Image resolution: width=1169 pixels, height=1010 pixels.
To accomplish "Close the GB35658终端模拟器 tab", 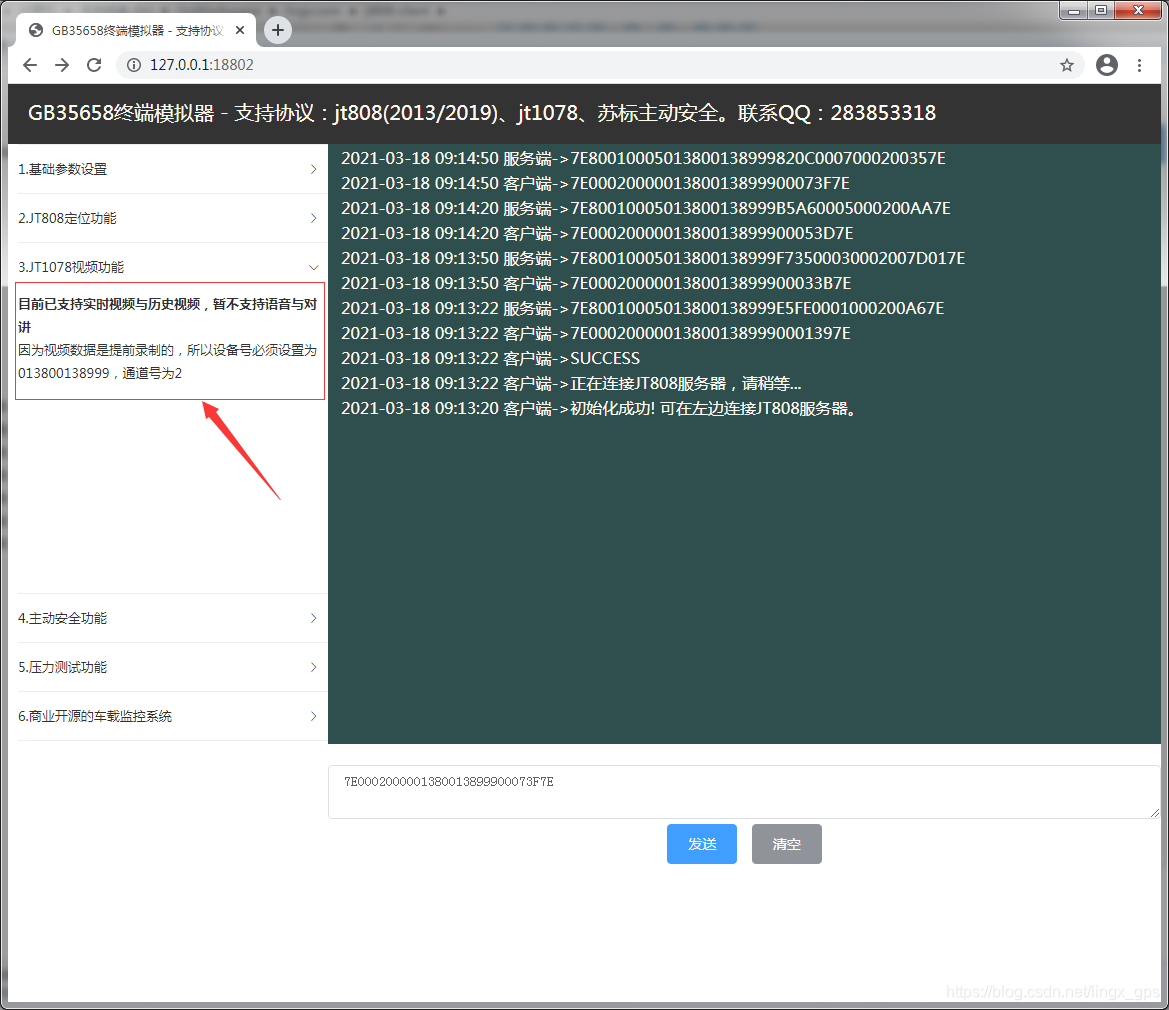I will pyautogui.click(x=240, y=31).
